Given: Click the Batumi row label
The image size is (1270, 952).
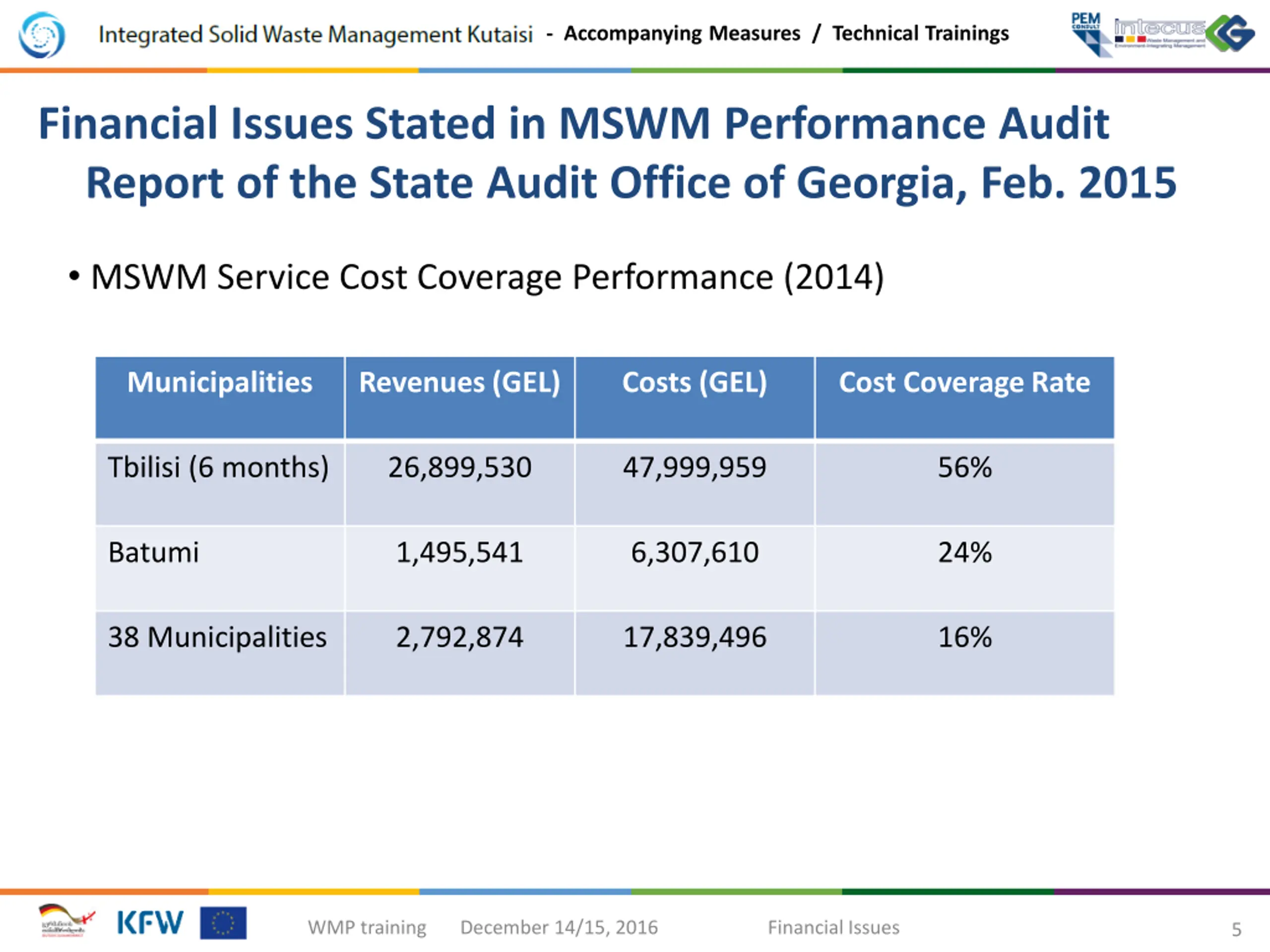Looking at the screenshot, I should coord(153,552).
